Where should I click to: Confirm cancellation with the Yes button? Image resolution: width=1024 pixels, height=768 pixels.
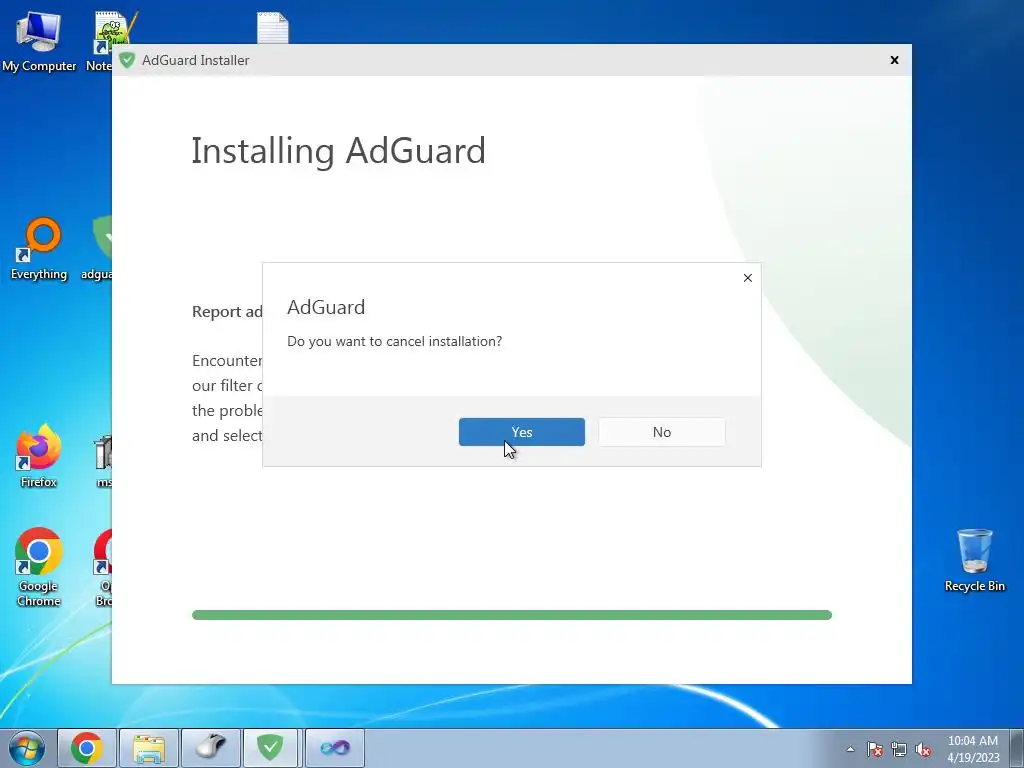(521, 432)
